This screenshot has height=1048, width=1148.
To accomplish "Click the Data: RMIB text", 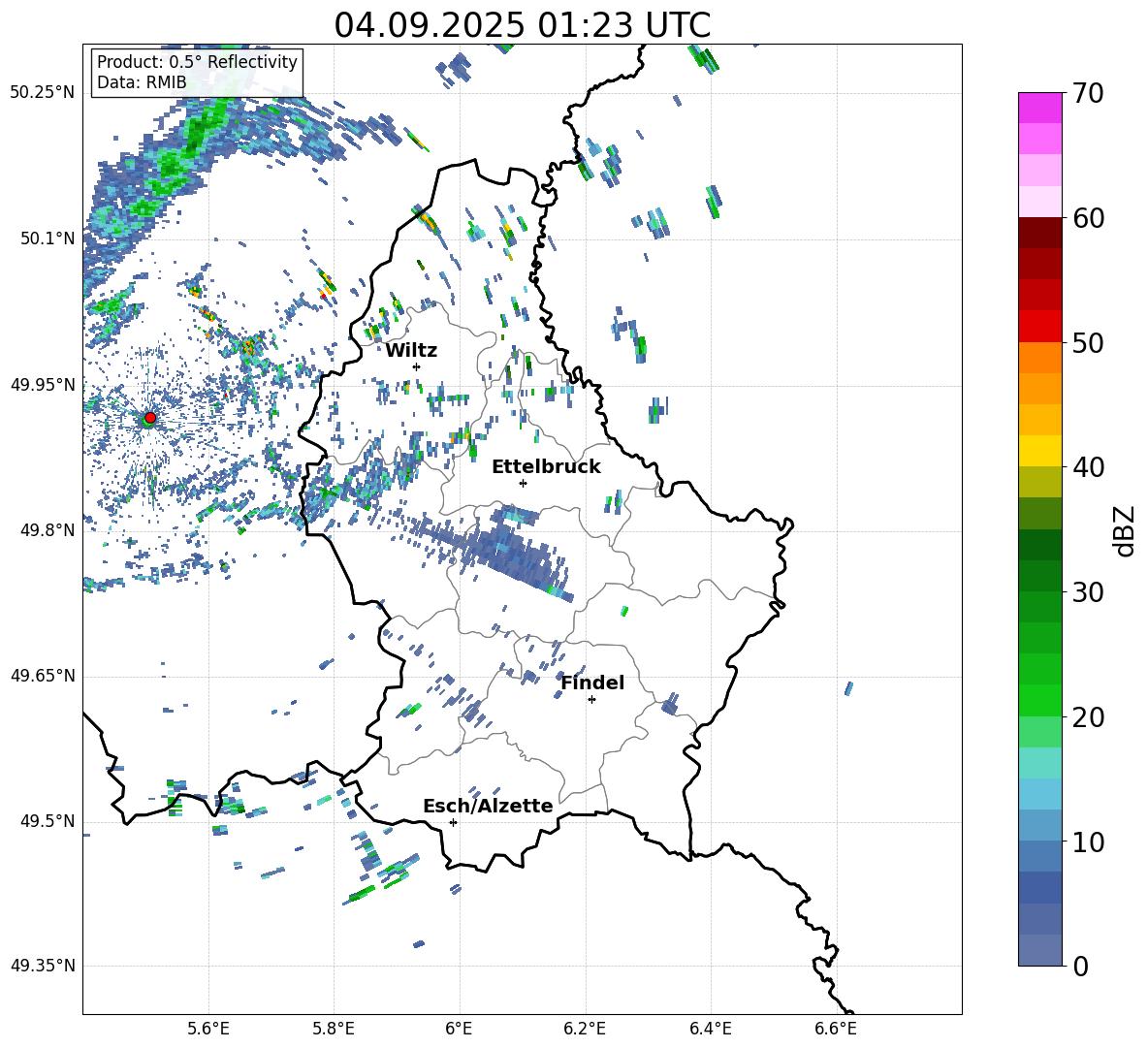I will (x=142, y=82).
